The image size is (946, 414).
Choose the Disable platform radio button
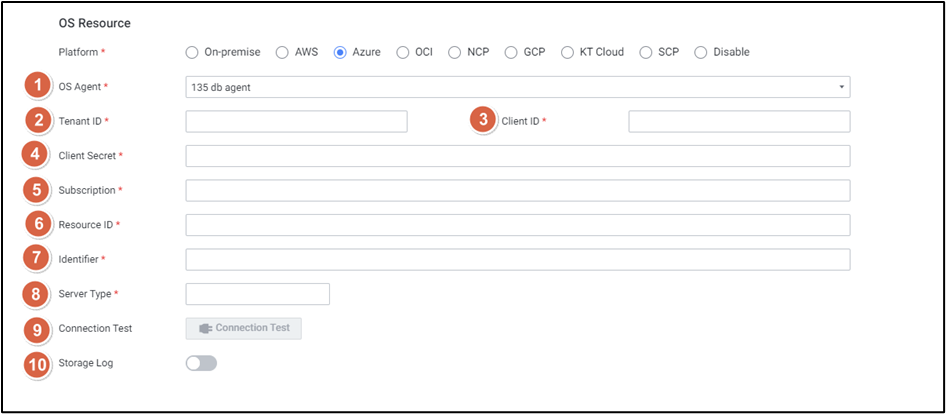700,52
